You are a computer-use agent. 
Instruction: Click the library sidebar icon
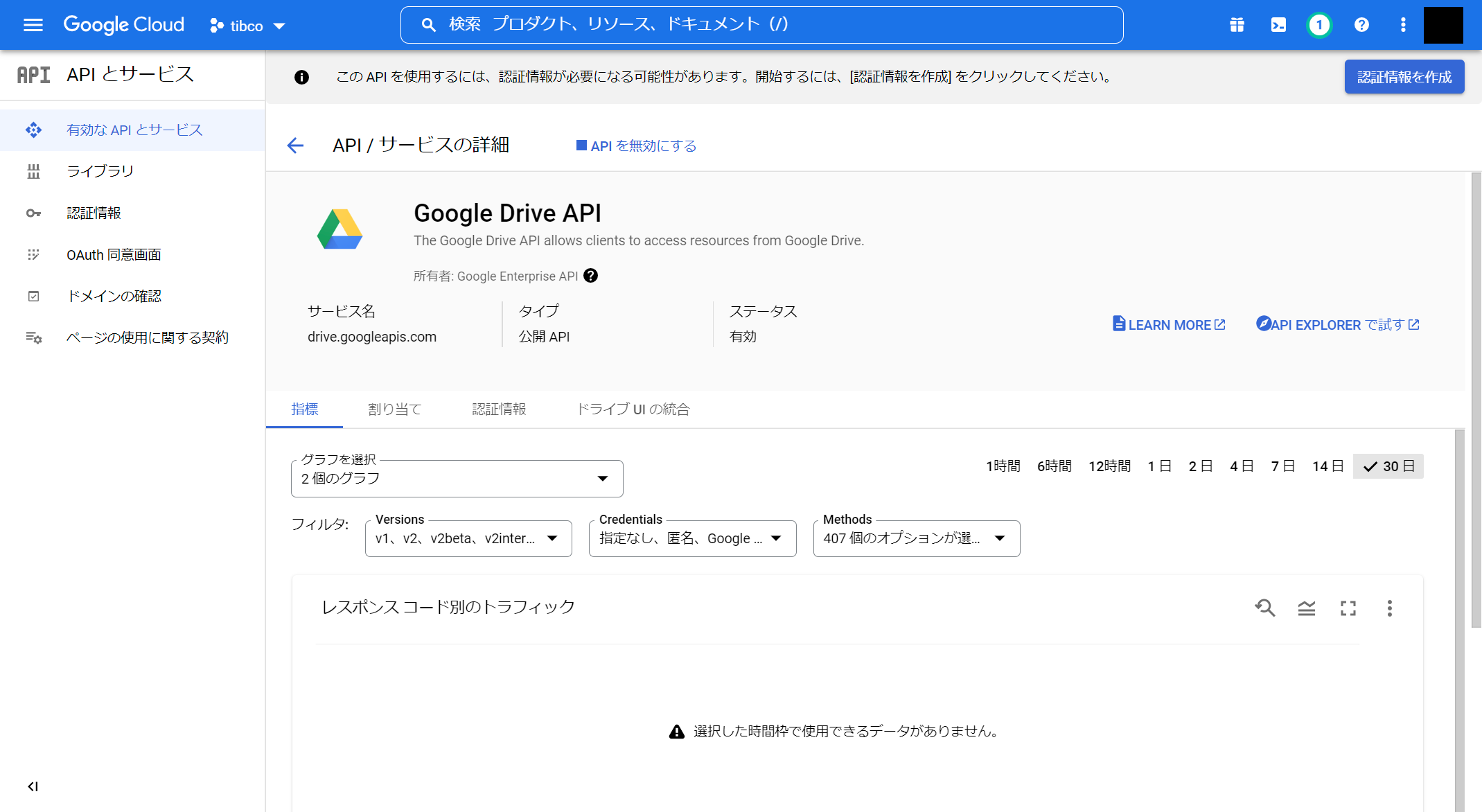pos(33,171)
